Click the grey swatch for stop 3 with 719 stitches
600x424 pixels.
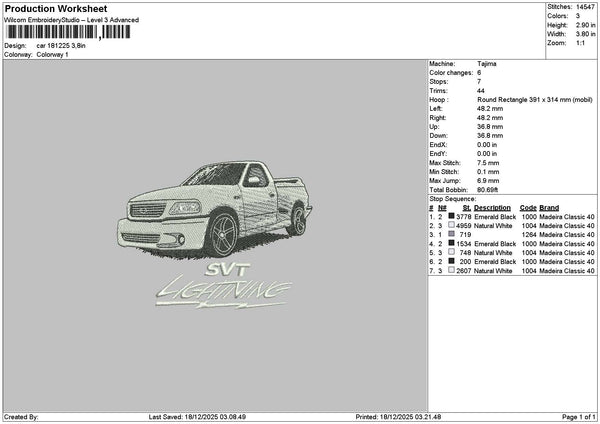(452, 234)
